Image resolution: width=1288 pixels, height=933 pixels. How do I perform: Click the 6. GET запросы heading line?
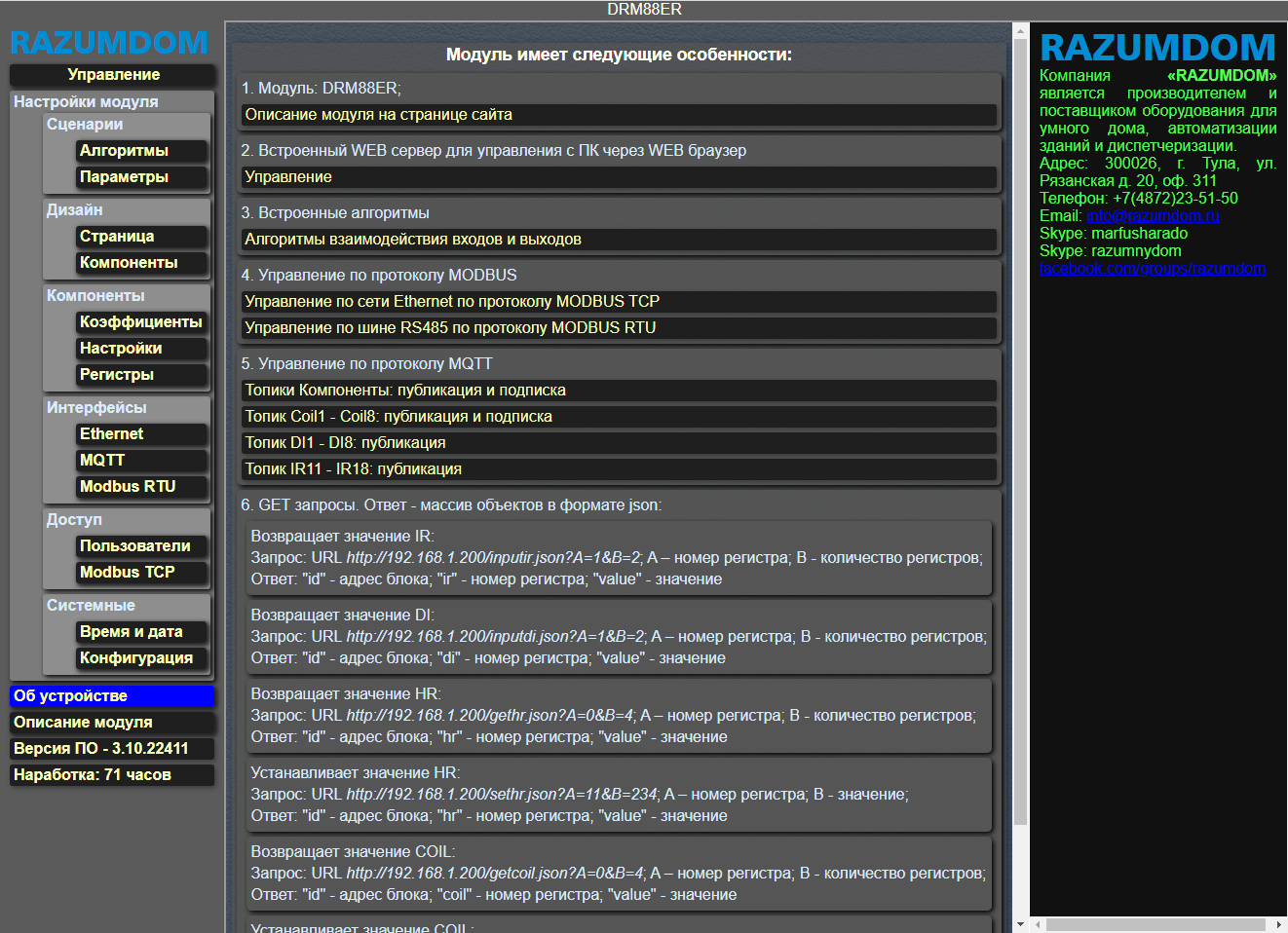click(x=451, y=505)
